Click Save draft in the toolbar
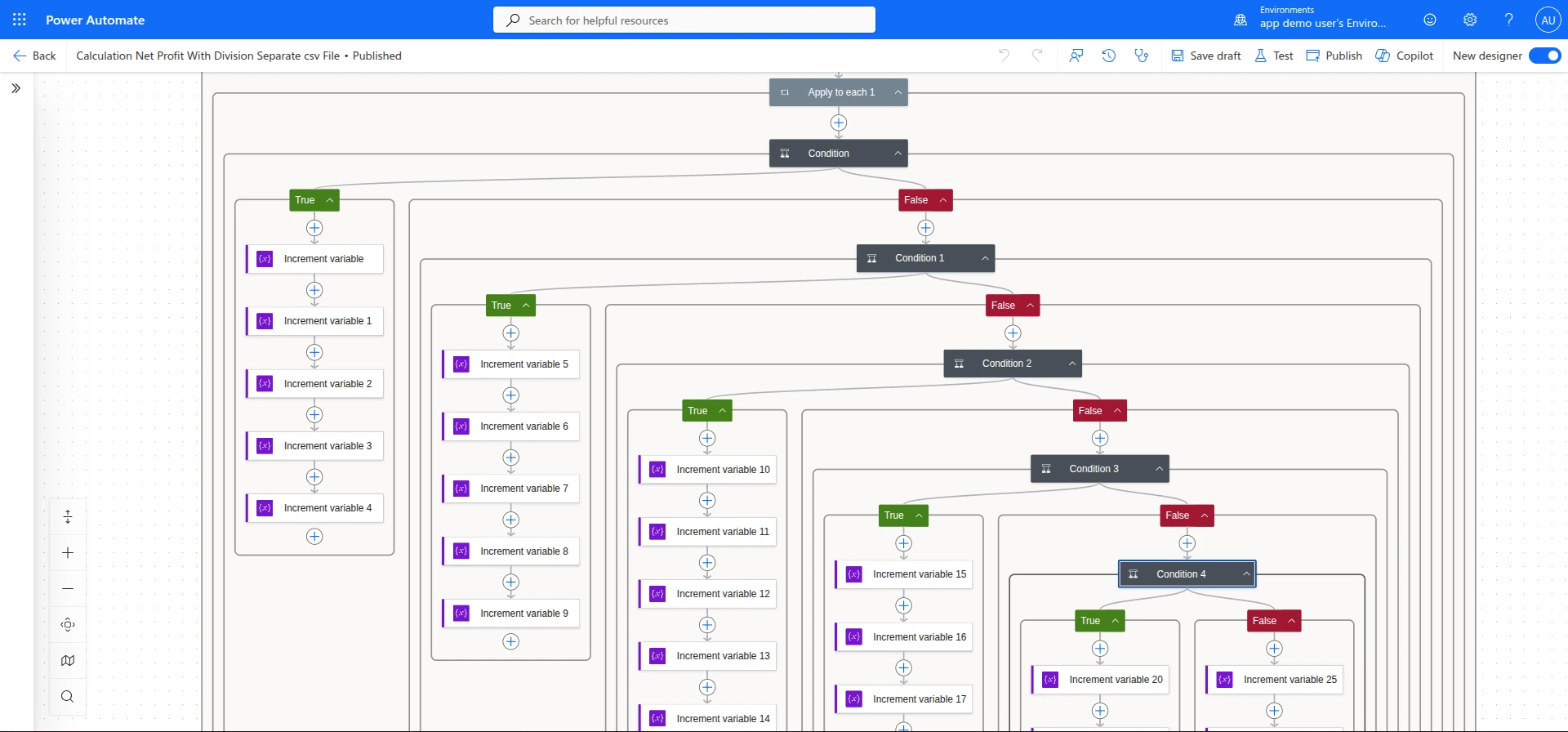Screen dimensions: 1568x732 tap(1206, 56)
